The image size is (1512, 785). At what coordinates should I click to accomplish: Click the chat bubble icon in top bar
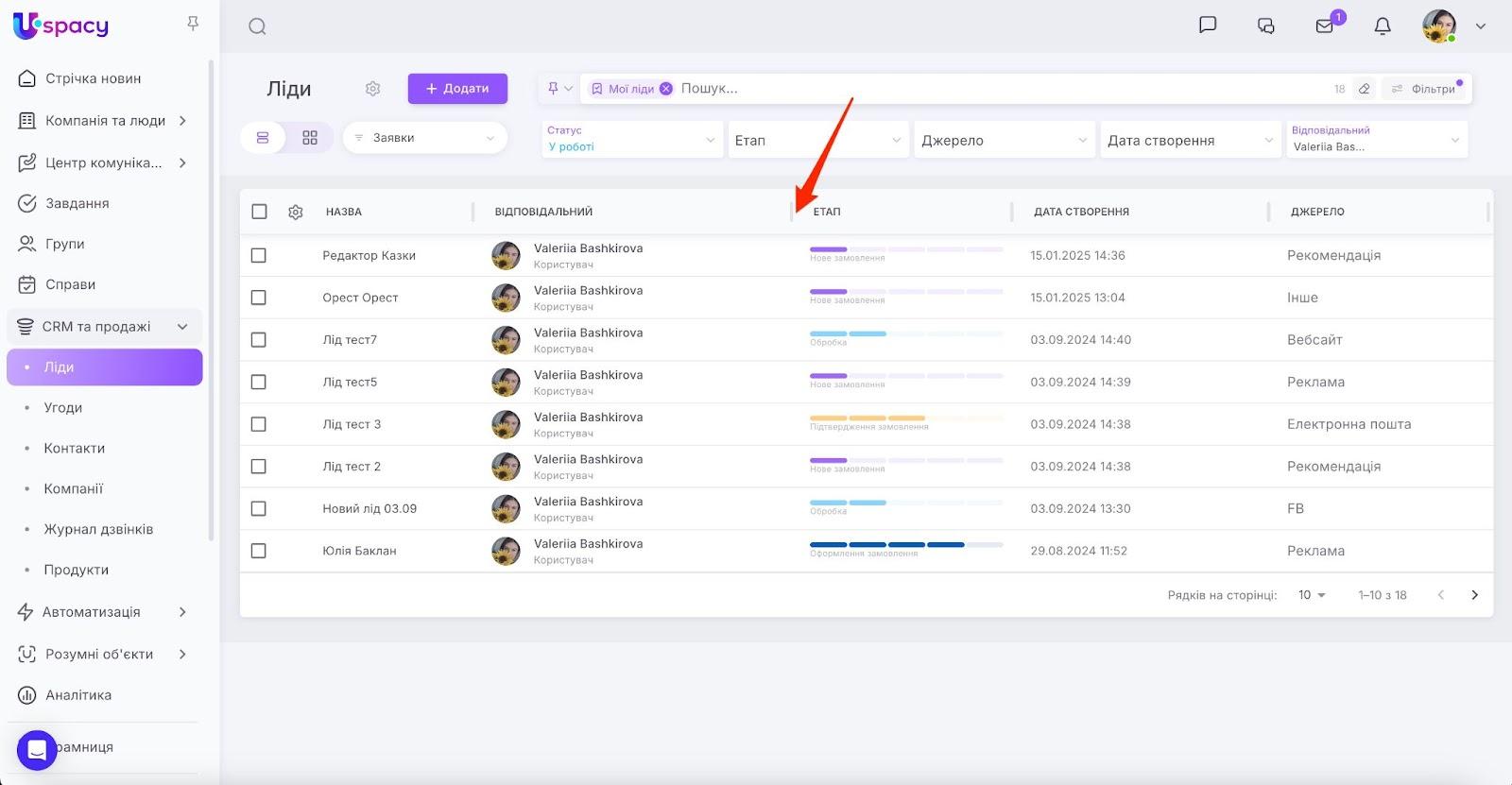[x=1207, y=26]
